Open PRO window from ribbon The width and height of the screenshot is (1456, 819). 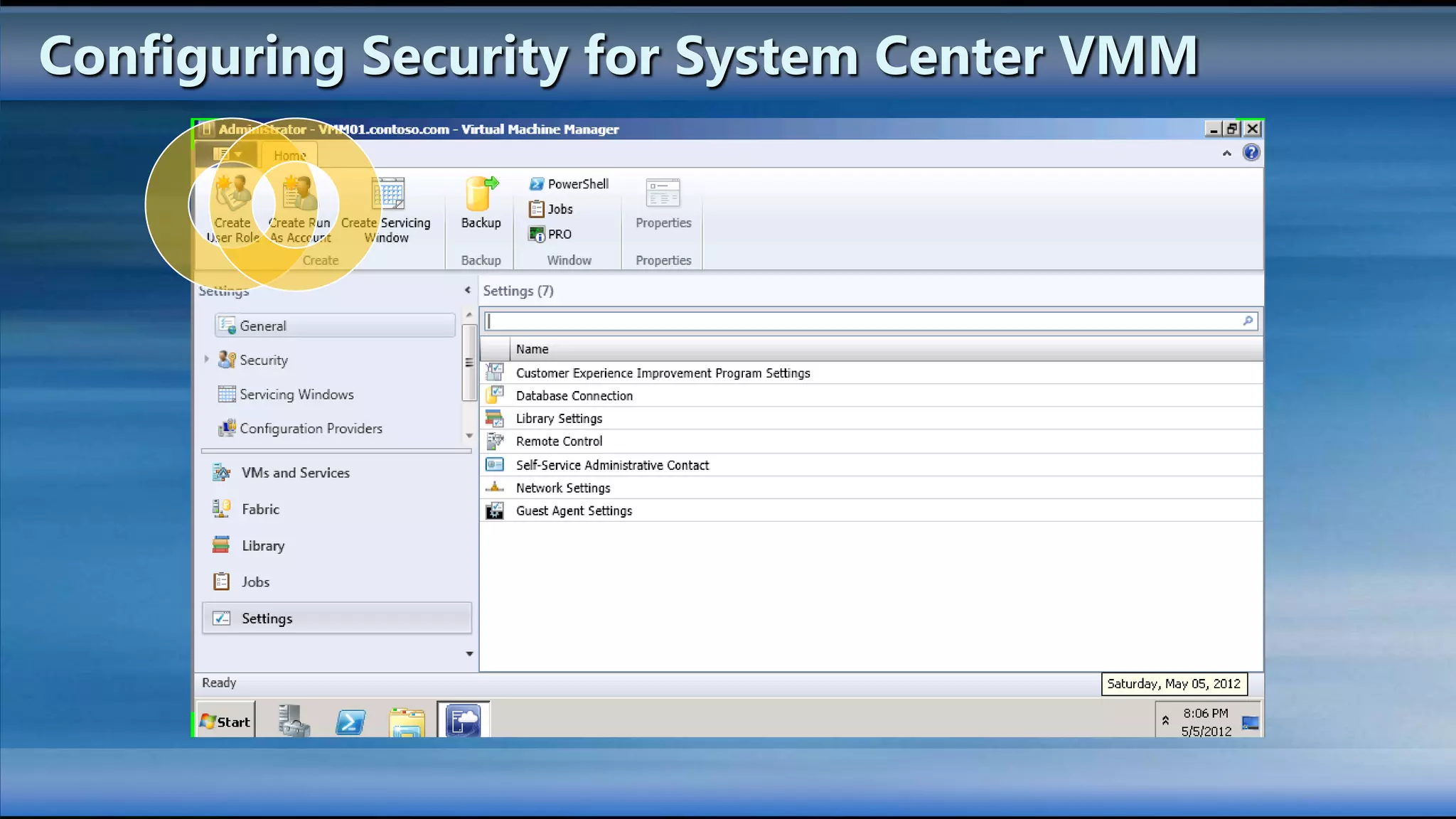click(x=550, y=234)
